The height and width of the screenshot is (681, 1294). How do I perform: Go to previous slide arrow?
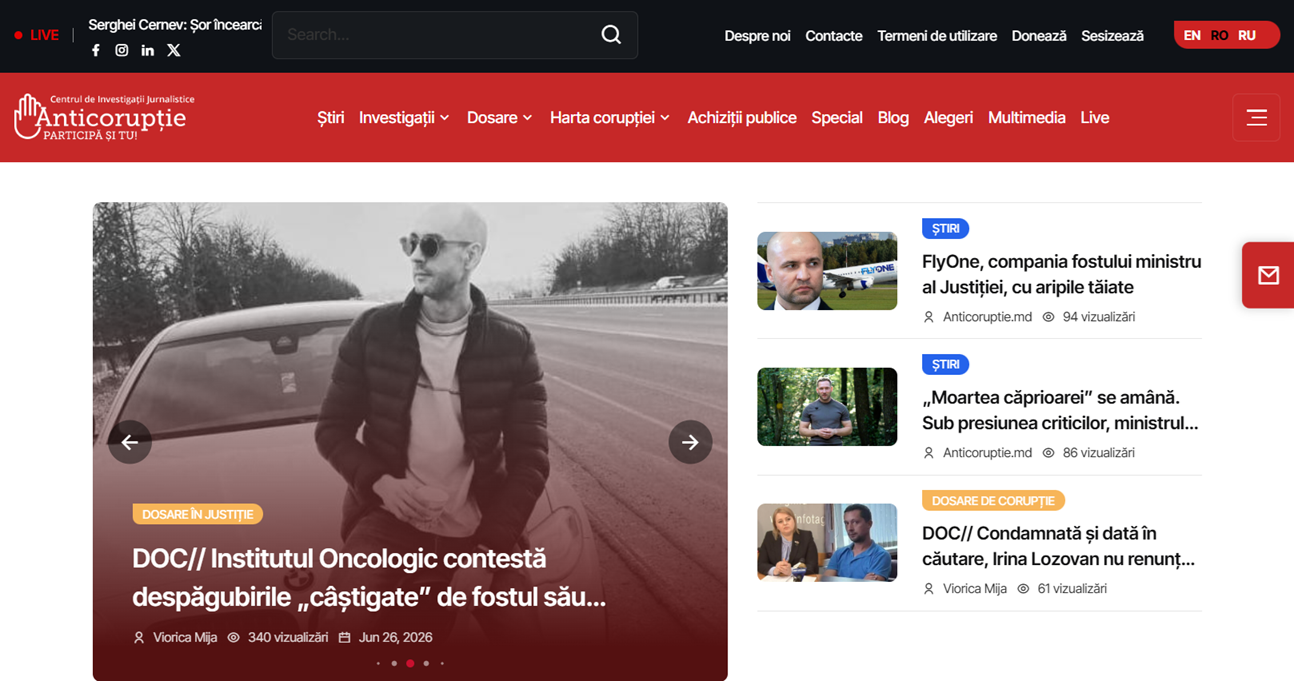coord(130,442)
